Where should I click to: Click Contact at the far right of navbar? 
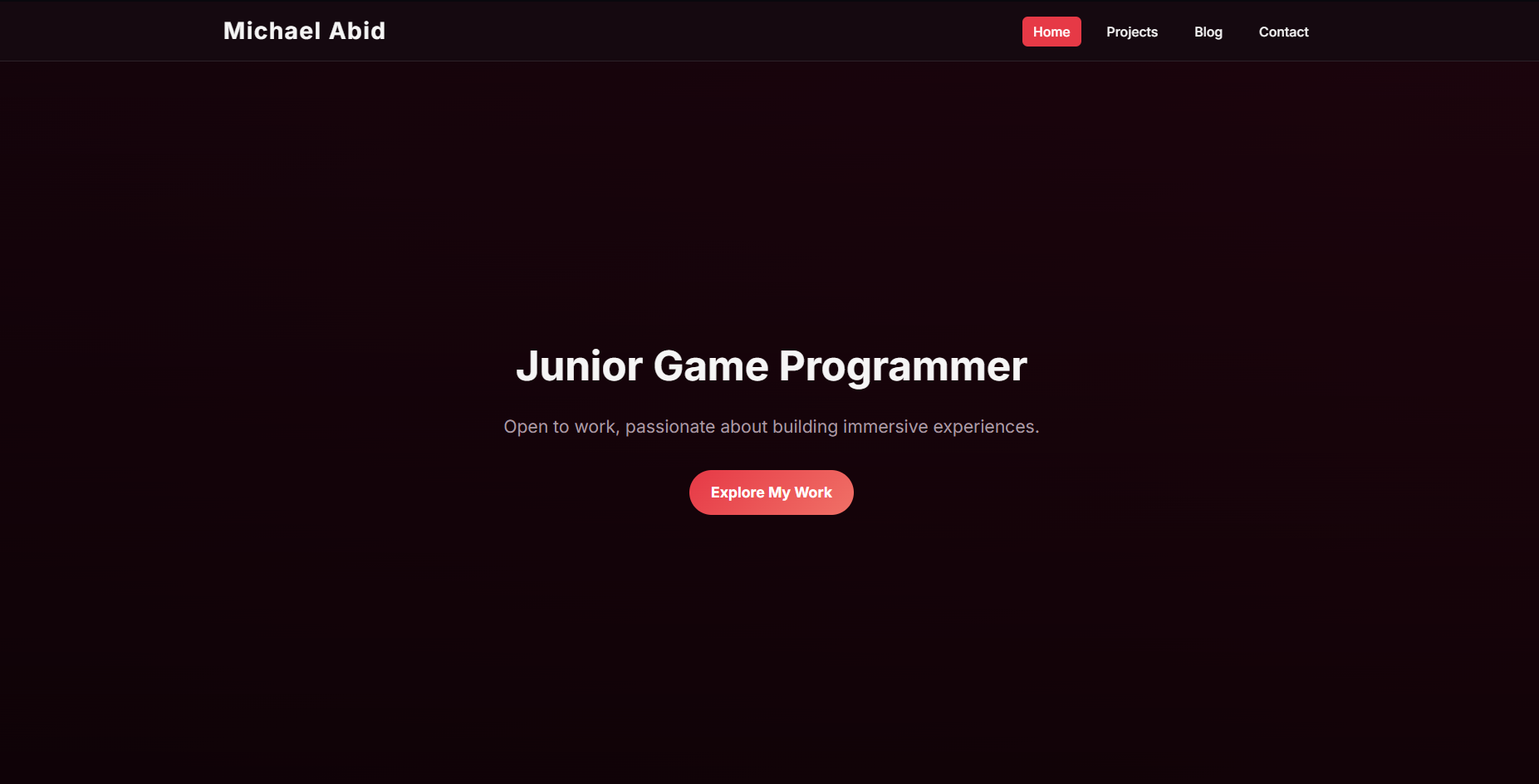[1283, 32]
